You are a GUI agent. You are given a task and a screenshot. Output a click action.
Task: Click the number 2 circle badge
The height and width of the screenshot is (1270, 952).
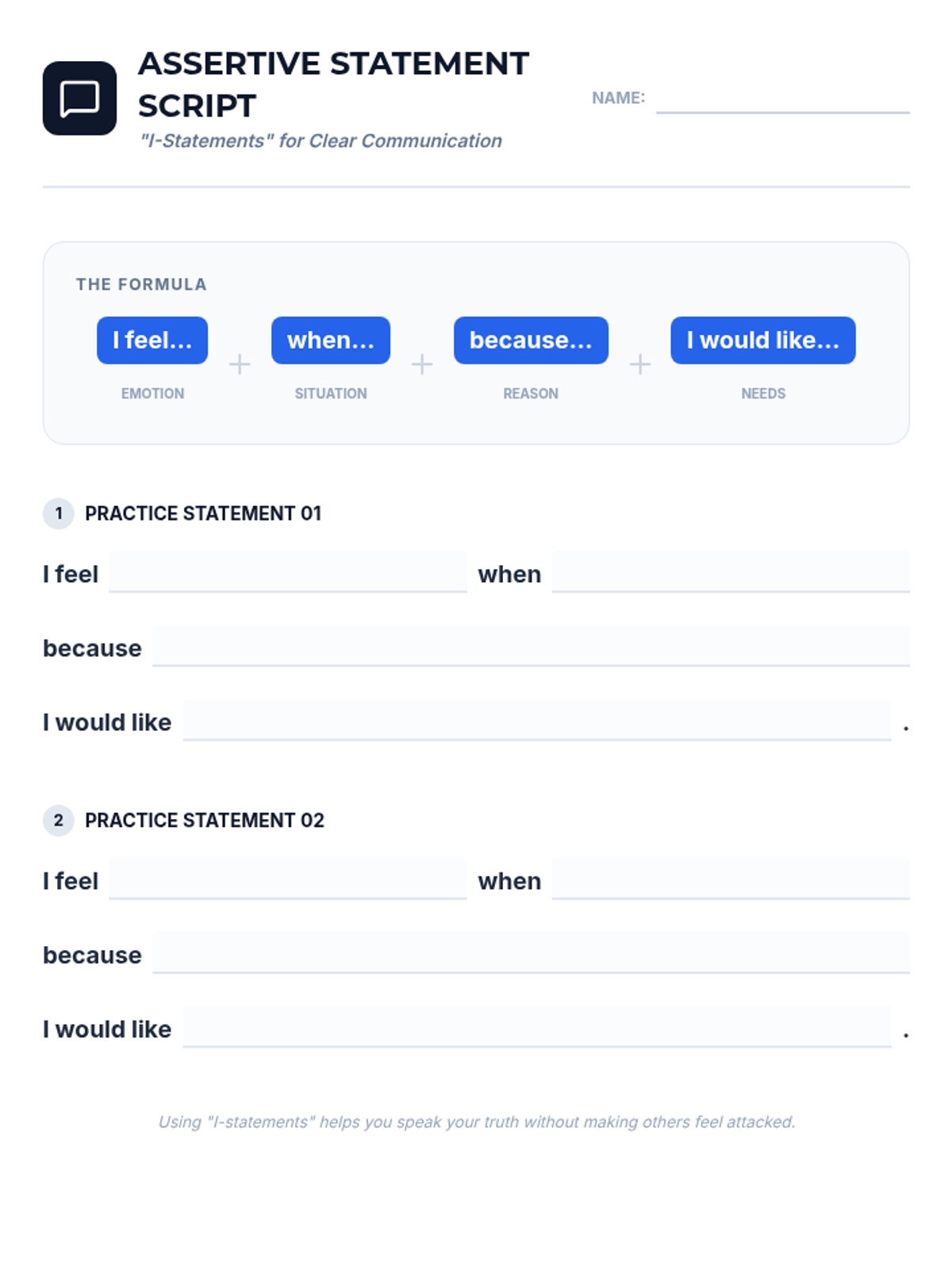(58, 820)
